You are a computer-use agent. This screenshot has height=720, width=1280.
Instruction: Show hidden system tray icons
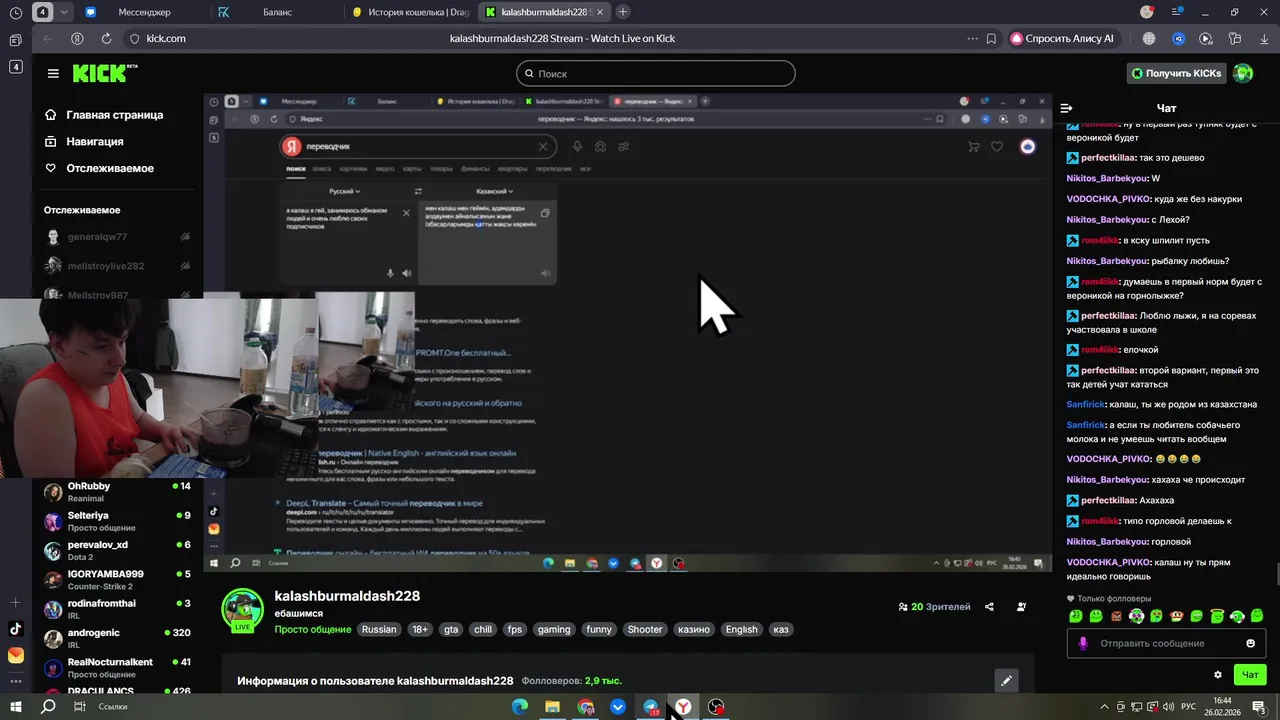(1103, 707)
